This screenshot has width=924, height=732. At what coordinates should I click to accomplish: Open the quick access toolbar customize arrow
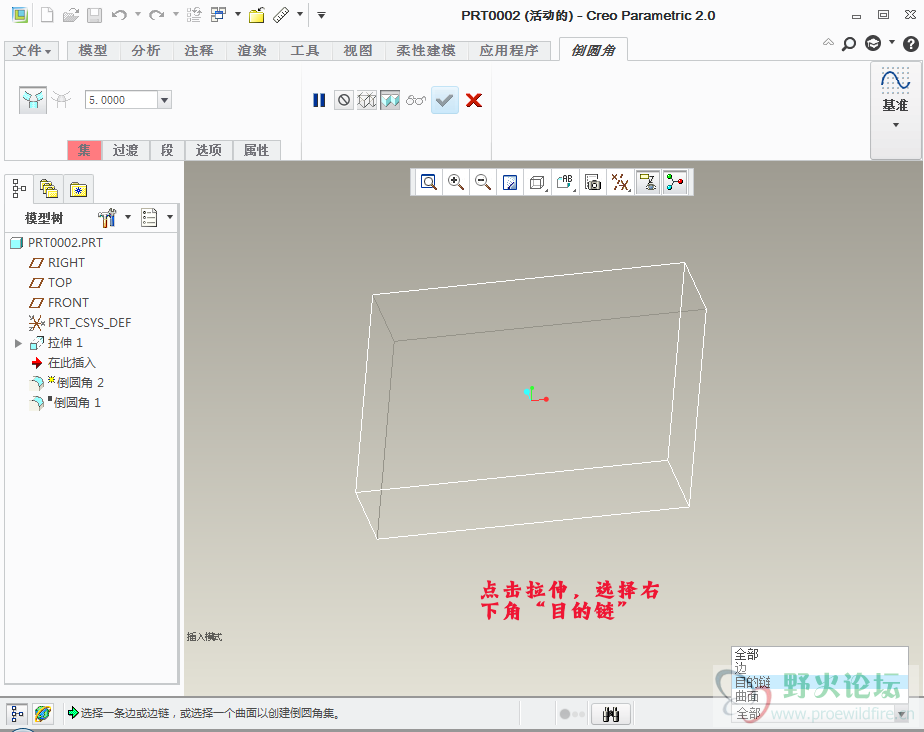(x=321, y=15)
